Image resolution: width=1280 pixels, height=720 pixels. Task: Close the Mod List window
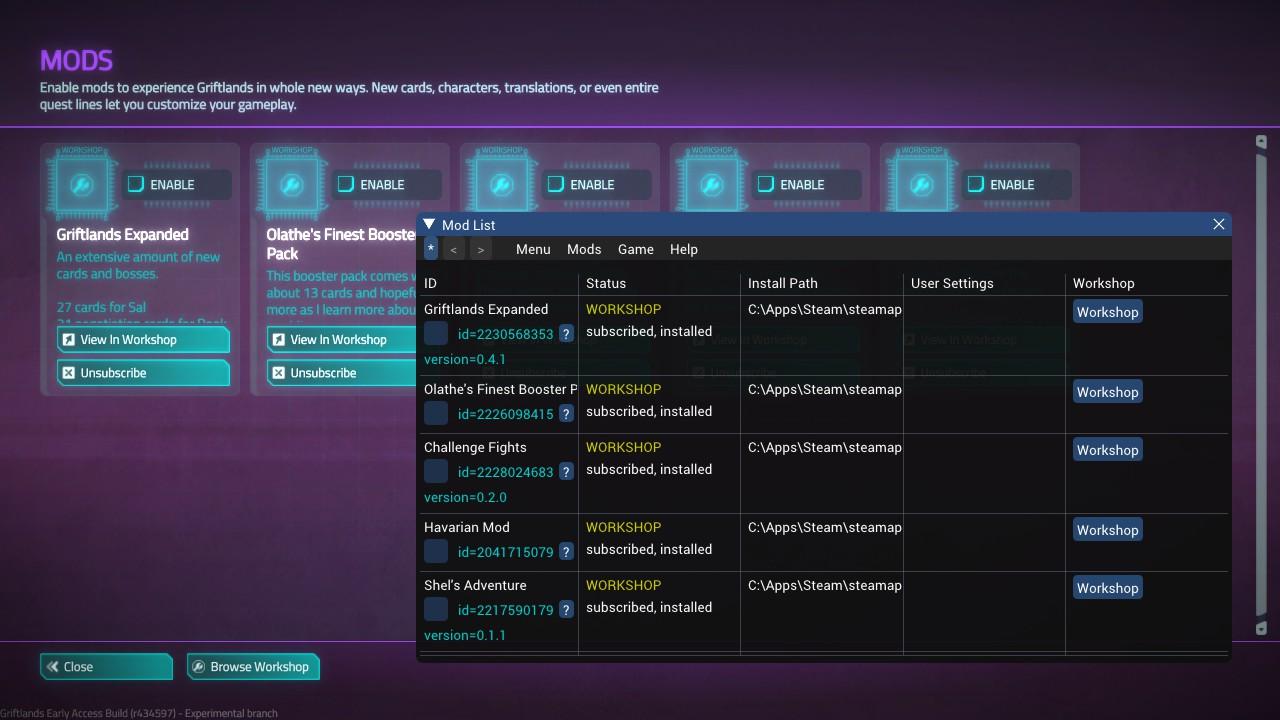tap(1218, 225)
